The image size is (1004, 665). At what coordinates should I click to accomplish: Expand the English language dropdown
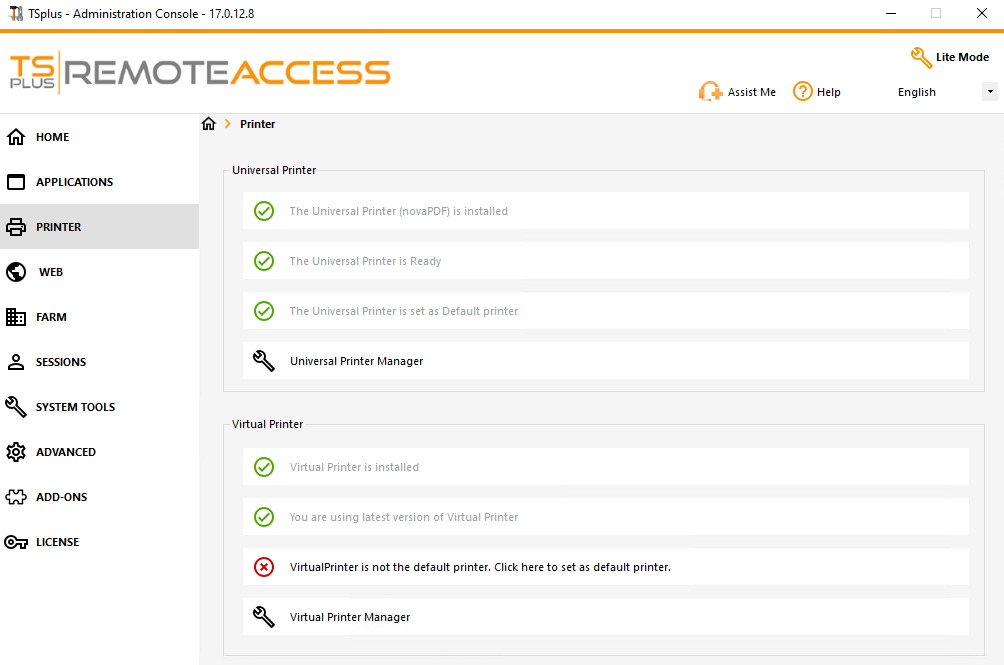pyautogui.click(x=989, y=91)
